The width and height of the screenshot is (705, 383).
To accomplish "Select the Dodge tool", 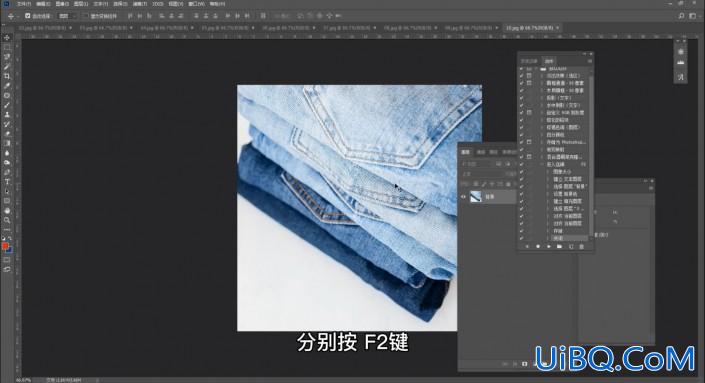I will pos(7,162).
